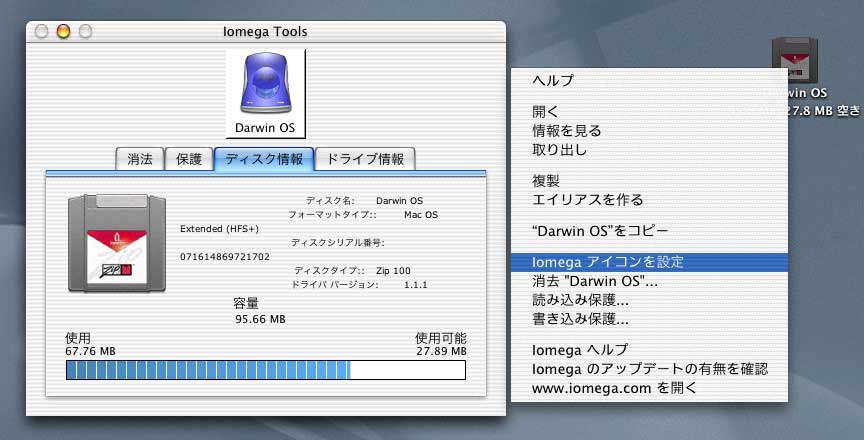Click the disk usage progress bar
This screenshot has width=864, height=440.
pos(266,370)
